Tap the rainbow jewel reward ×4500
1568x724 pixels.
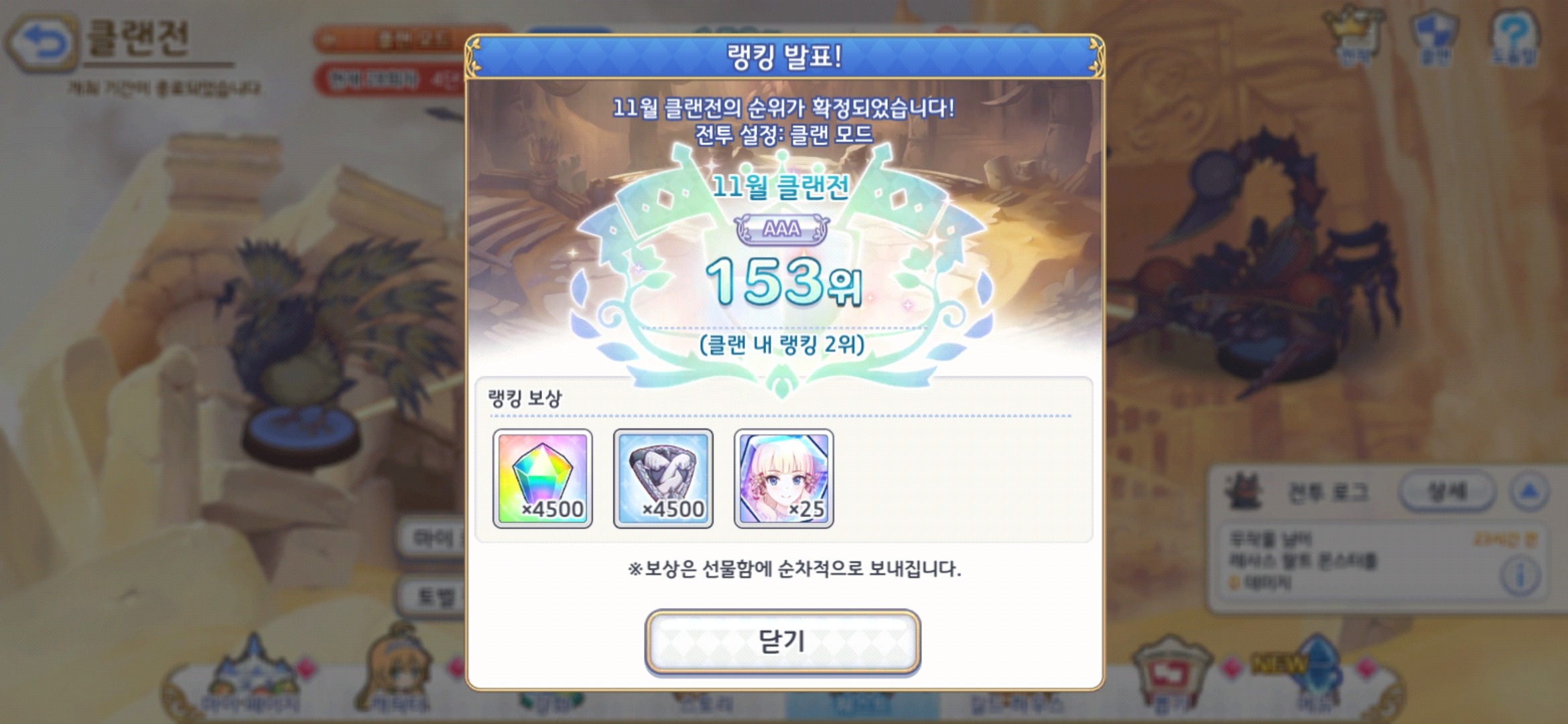[543, 479]
